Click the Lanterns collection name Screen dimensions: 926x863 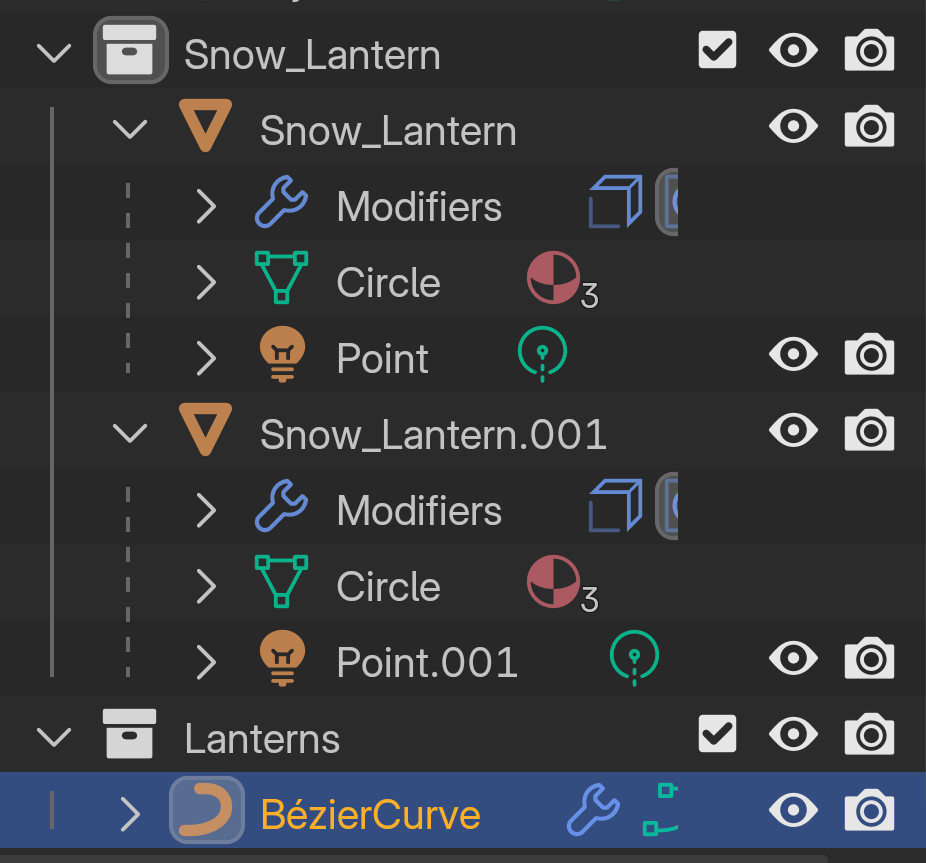click(x=262, y=739)
